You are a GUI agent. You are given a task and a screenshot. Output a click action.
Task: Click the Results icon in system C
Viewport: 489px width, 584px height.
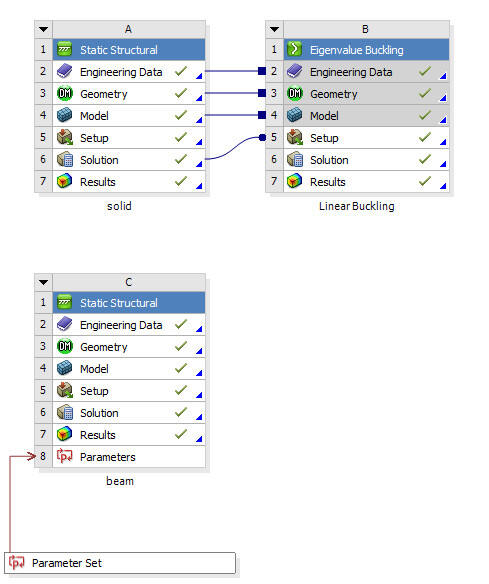[x=65, y=434]
